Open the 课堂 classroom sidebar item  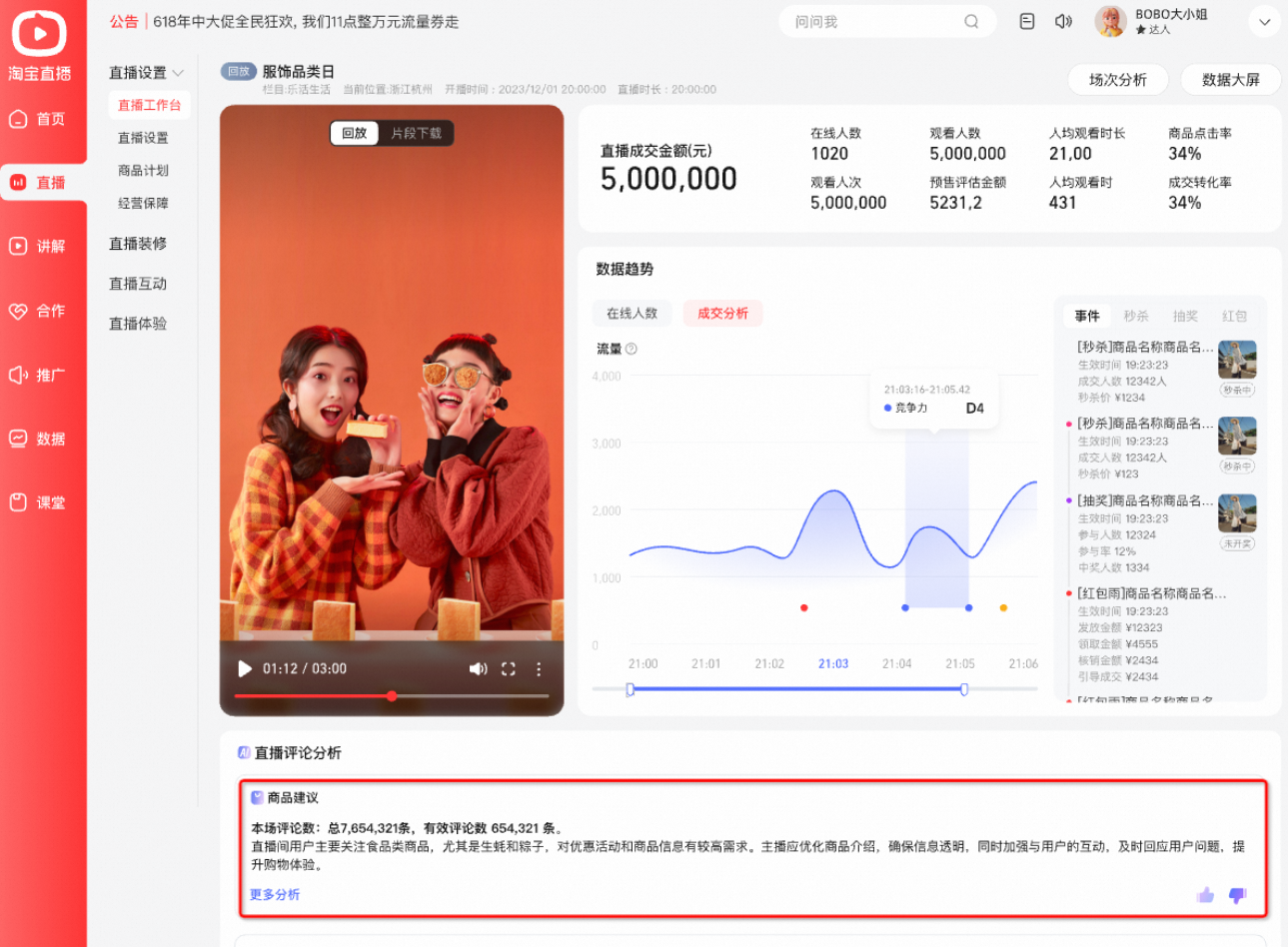38,502
